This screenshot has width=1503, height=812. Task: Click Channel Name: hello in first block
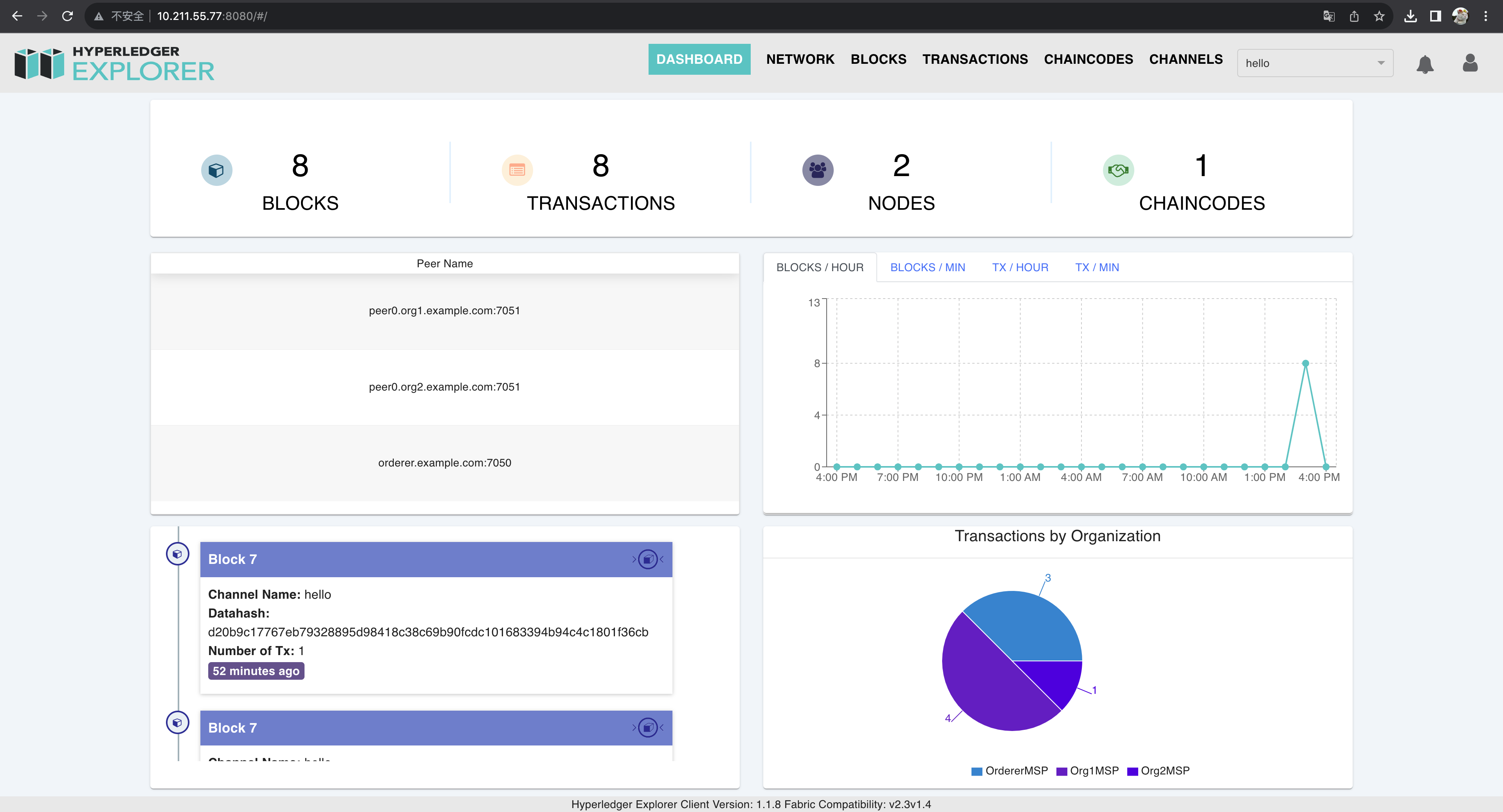269,594
